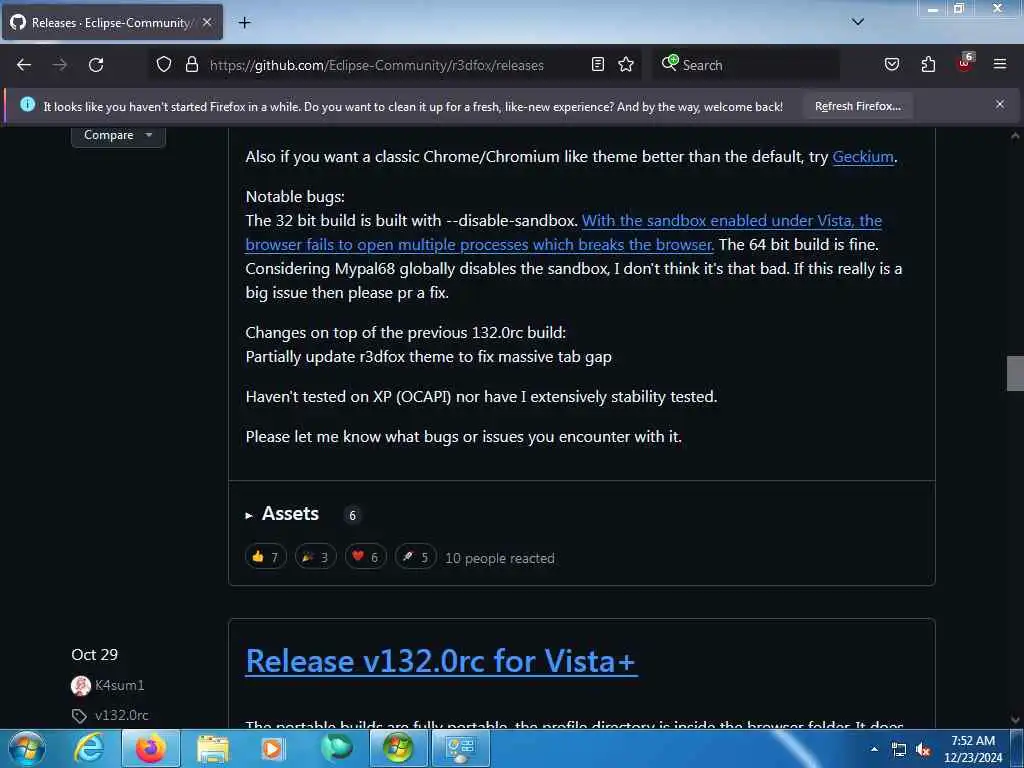Bookmark this page with the star icon

[626, 65]
